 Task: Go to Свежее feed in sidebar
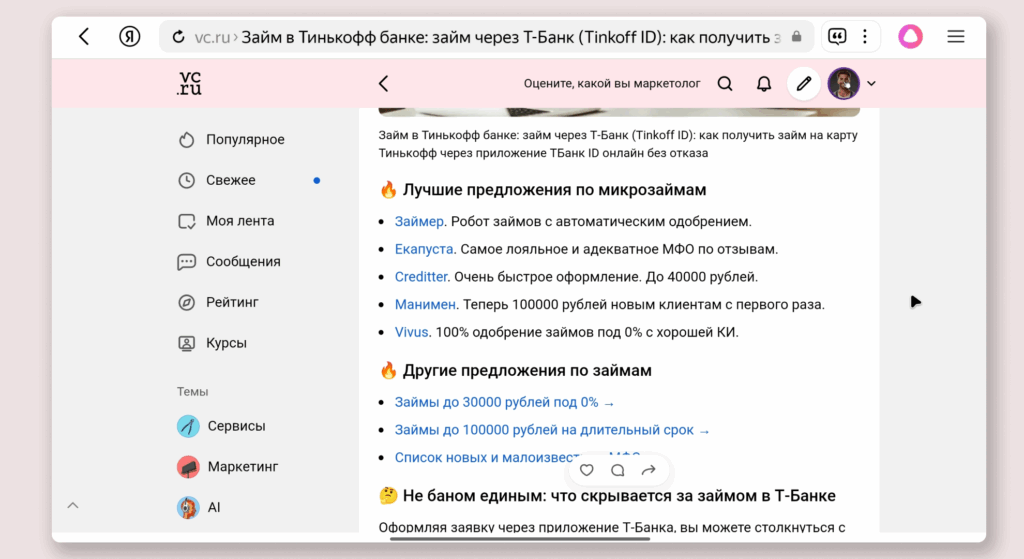point(230,180)
